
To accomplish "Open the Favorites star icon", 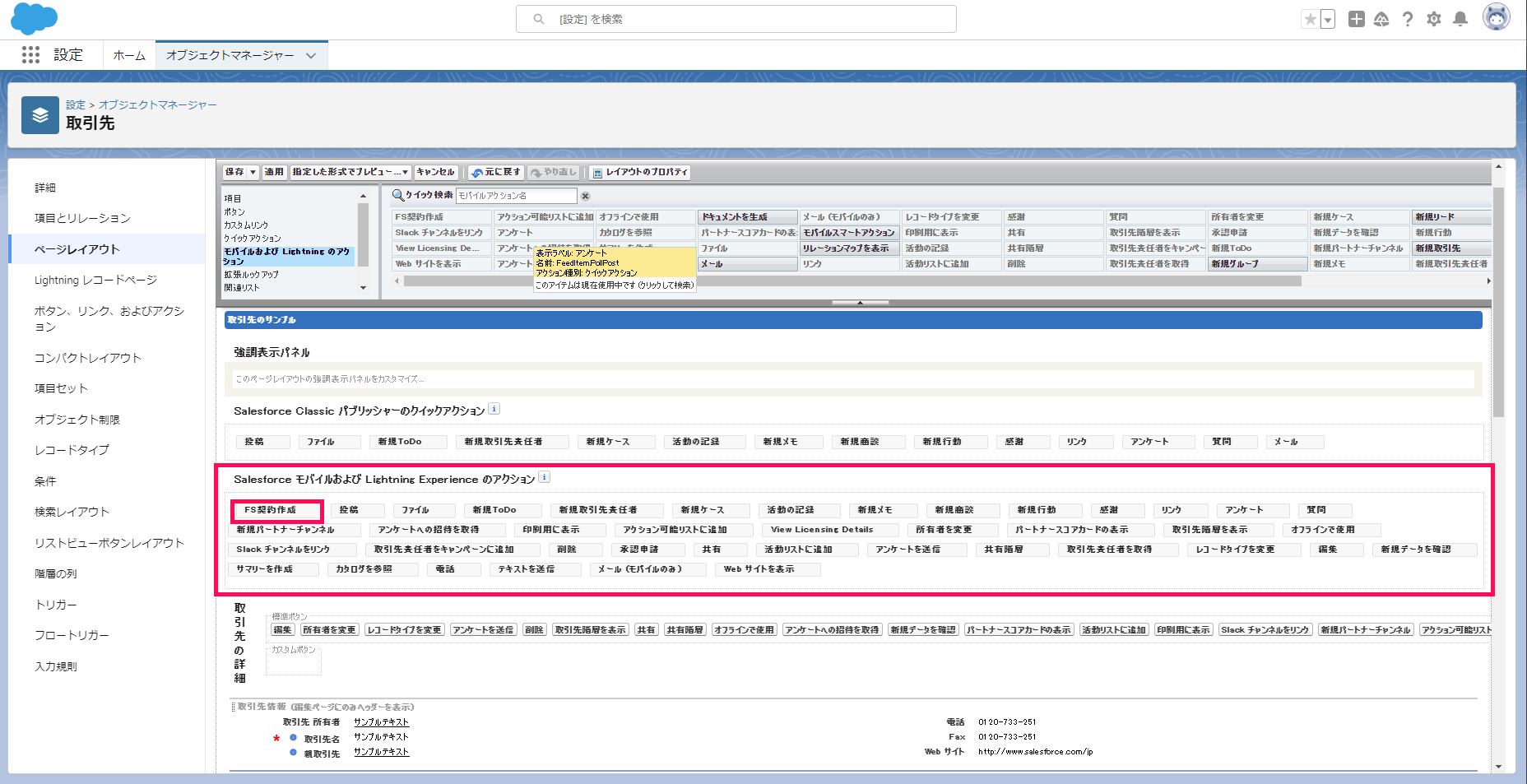I will 1311,19.
